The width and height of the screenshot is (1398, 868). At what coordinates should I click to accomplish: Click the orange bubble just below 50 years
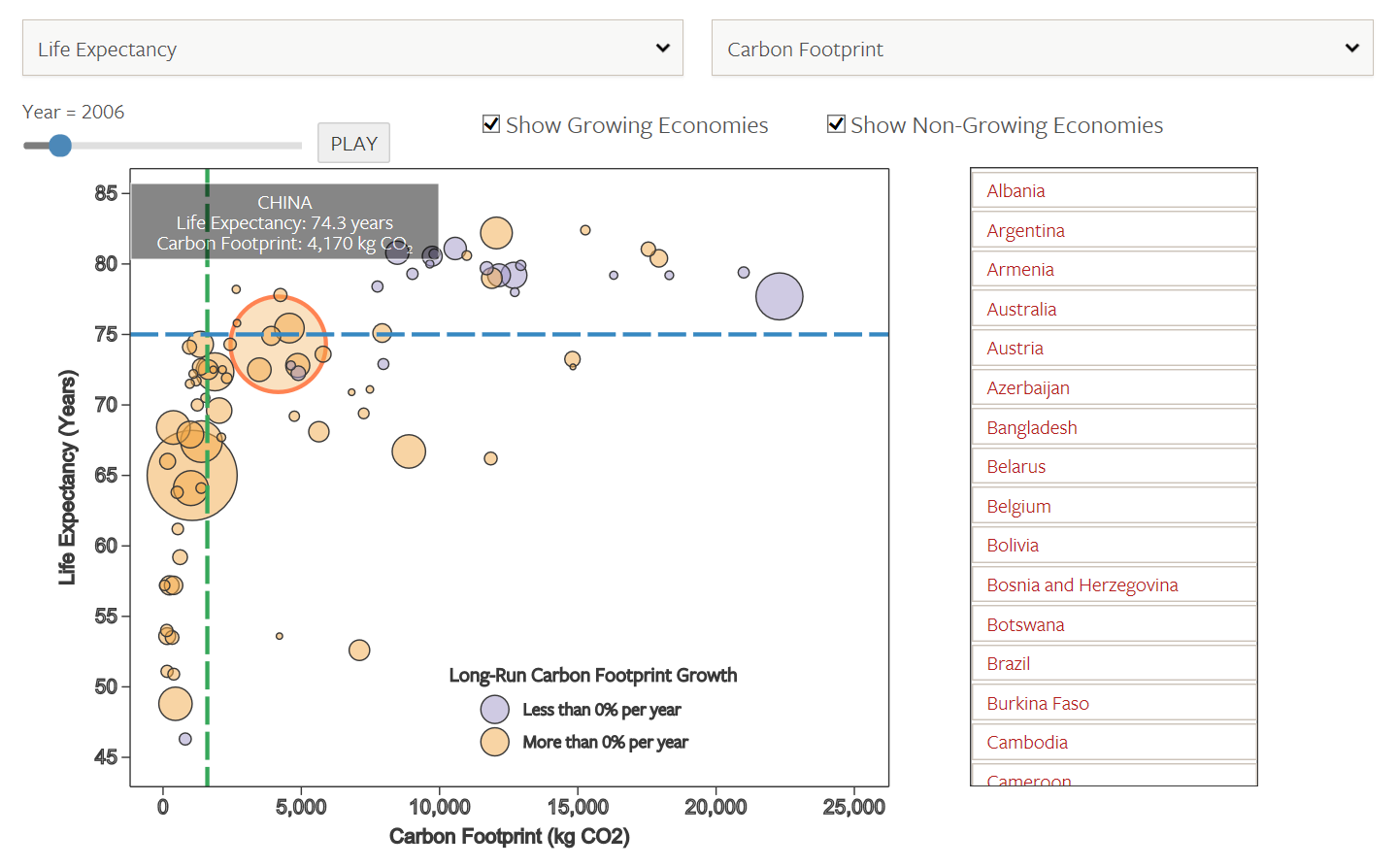(x=176, y=704)
